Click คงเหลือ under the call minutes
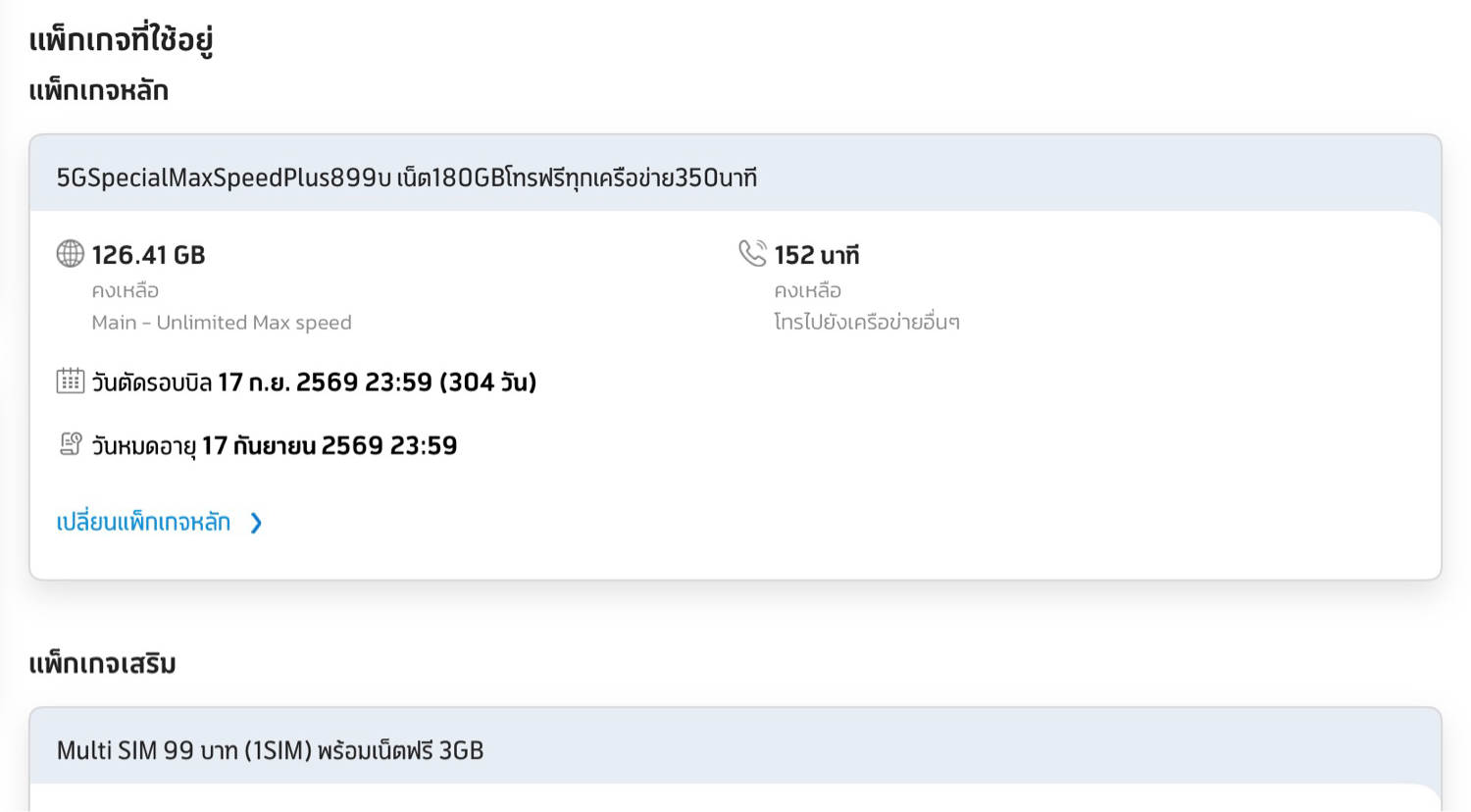Image resolution: width=1471 pixels, height=812 pixels. 807,291
